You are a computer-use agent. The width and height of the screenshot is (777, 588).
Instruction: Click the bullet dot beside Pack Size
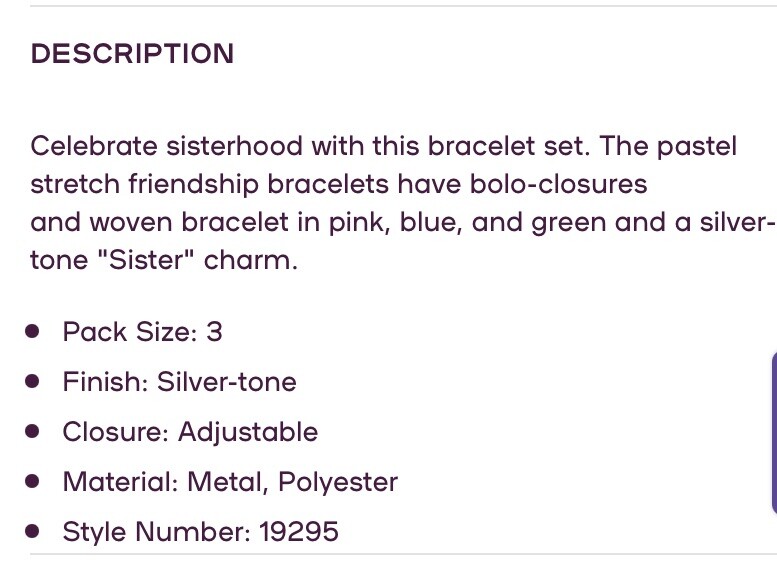(32, 331)
